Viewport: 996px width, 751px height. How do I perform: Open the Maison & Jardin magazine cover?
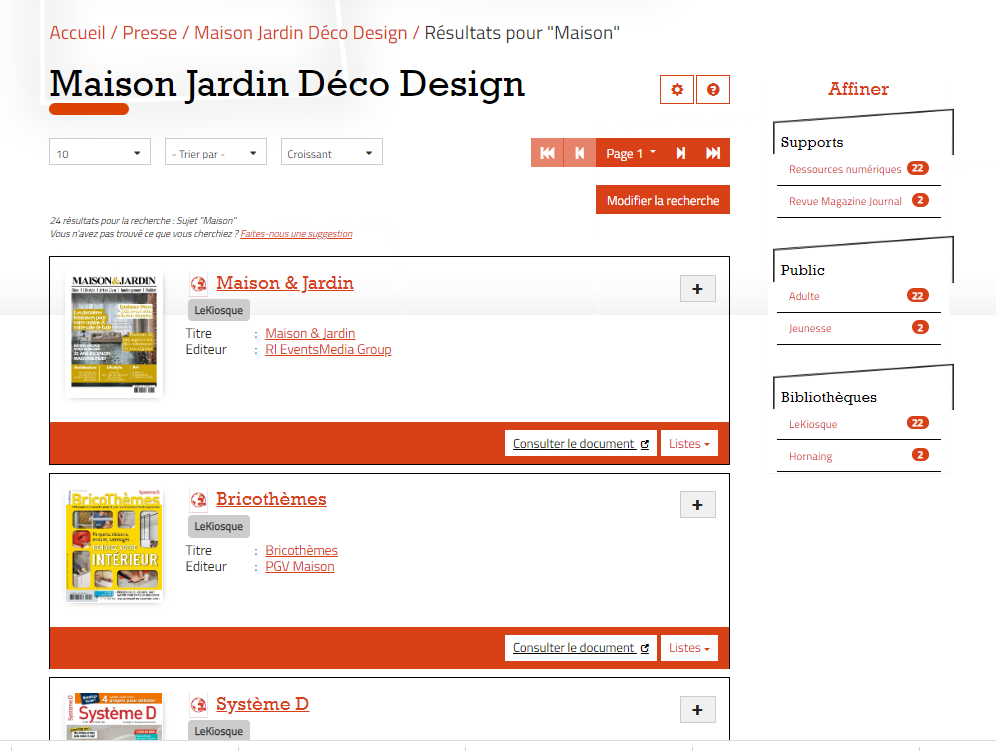[x=114, y=334]
